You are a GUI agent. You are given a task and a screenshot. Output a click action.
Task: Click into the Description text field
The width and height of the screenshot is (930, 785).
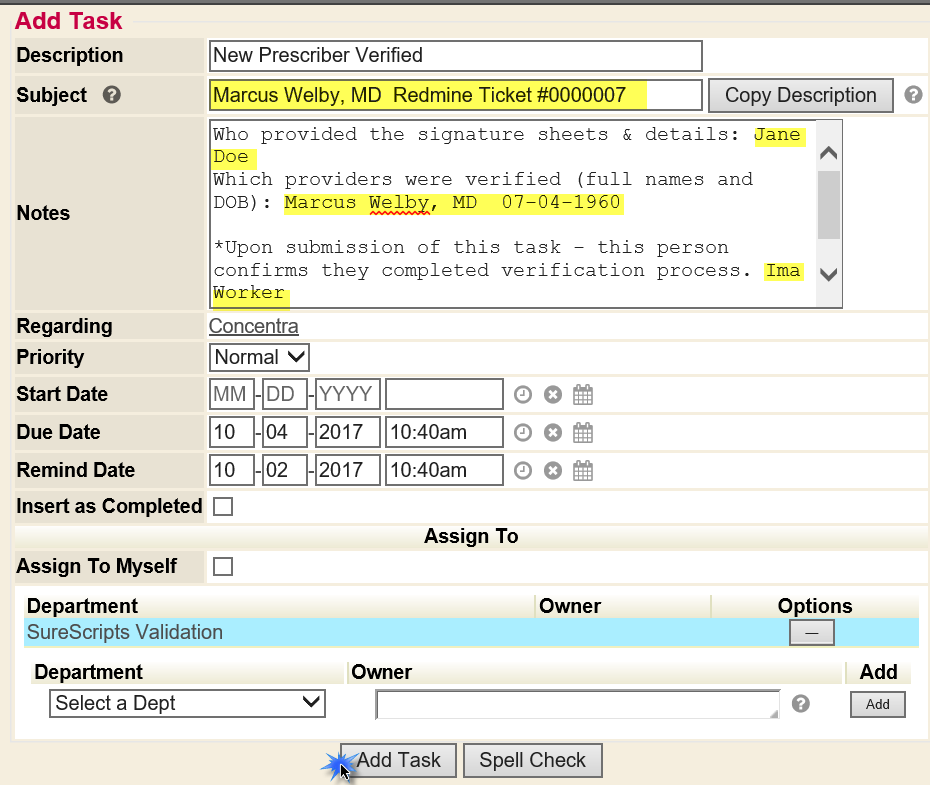click(x=455, y=56)
